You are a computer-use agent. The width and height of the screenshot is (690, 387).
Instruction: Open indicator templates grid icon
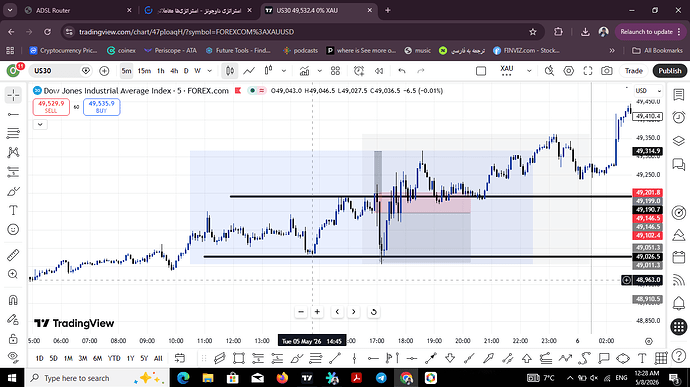(x=335, y=71)
